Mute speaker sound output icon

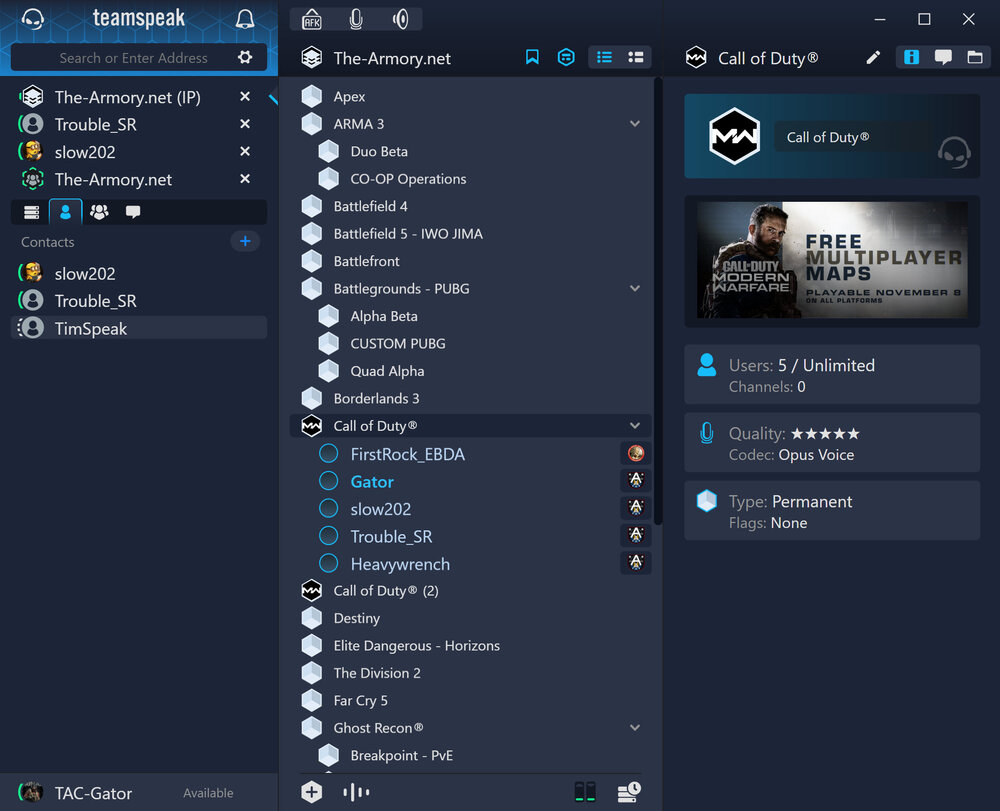(x=401, y=19)
